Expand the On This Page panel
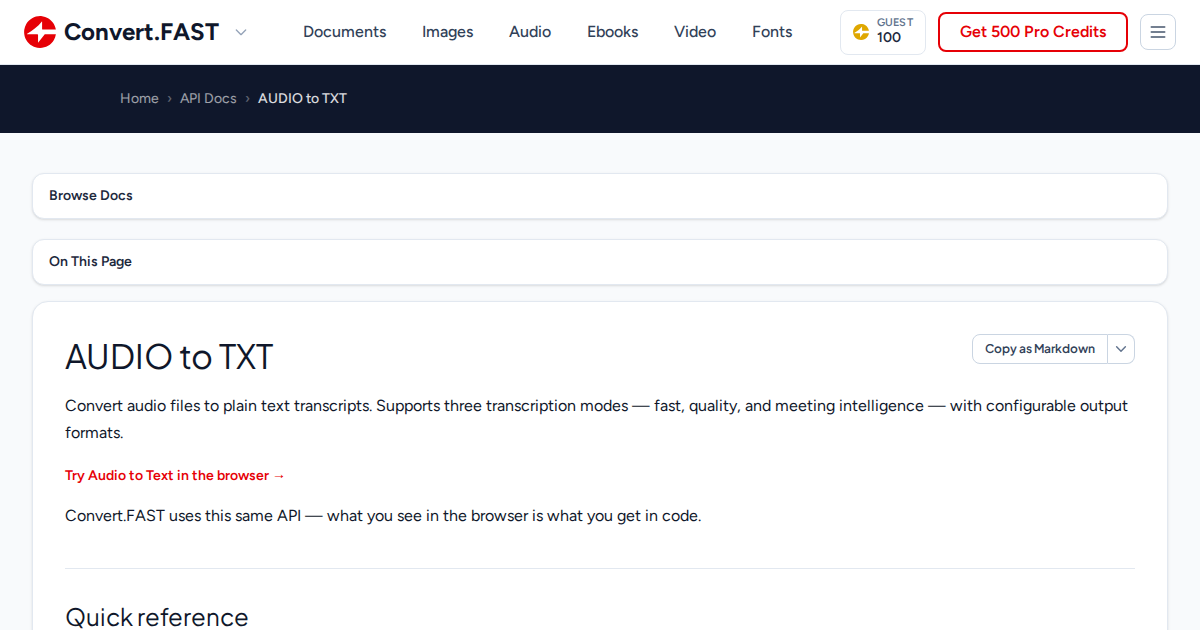The width and height of the screenshot is (1200, 630). pos(600,262)
